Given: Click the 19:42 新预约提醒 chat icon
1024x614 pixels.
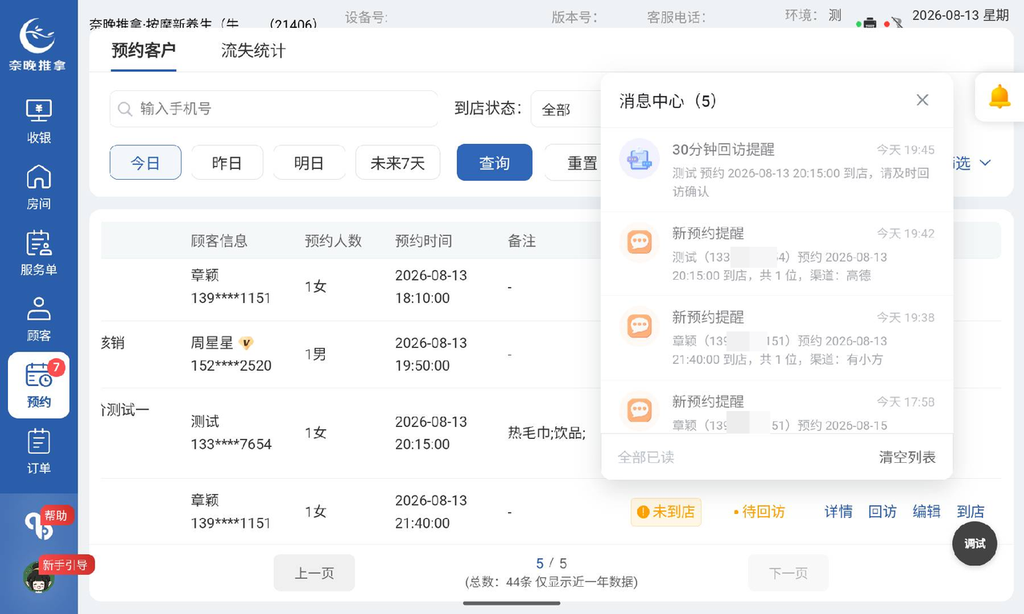Looking at the screenshot, I should pos(639,242).
